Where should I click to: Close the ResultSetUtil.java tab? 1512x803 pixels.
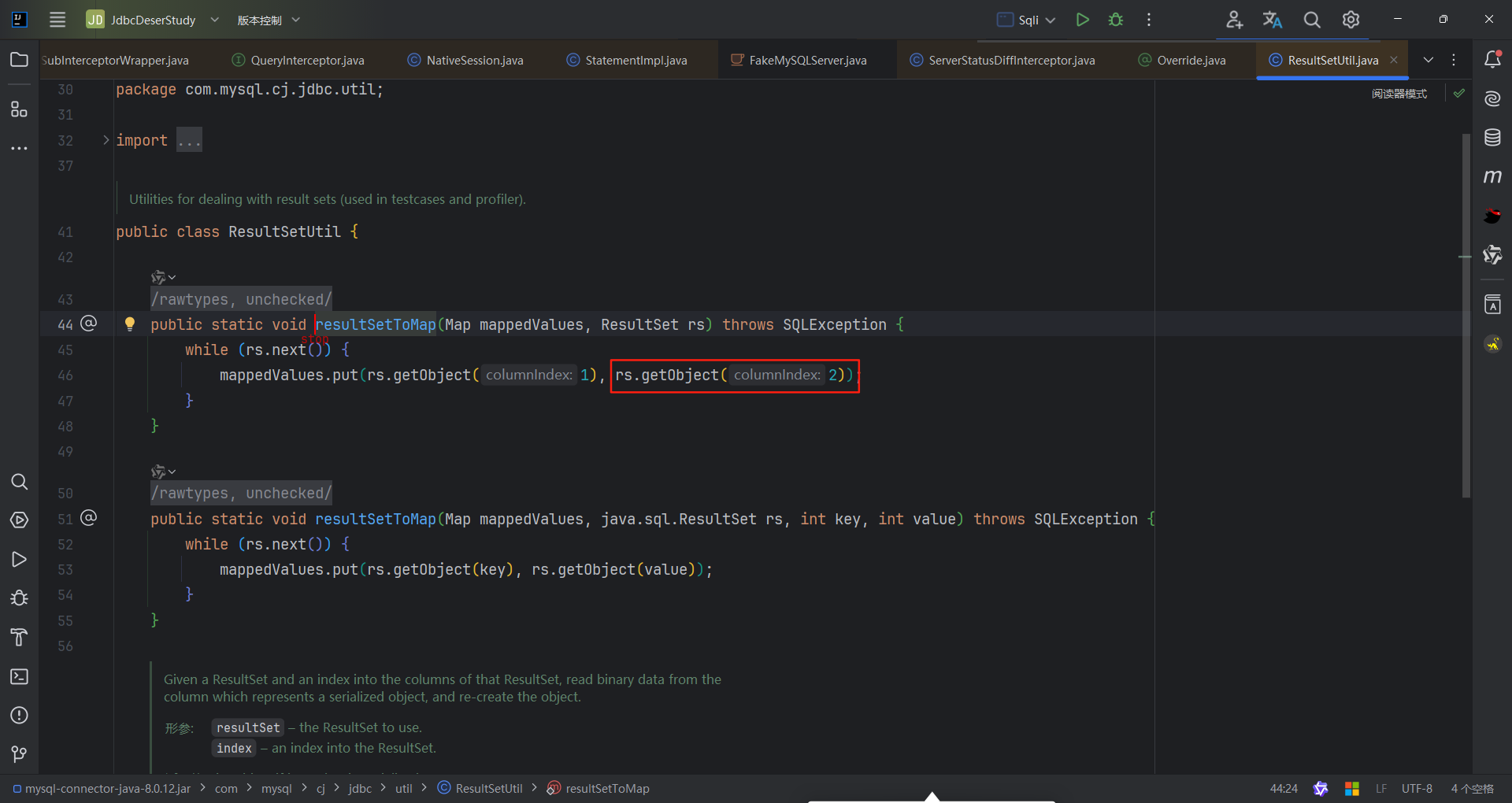(1394, 60)
